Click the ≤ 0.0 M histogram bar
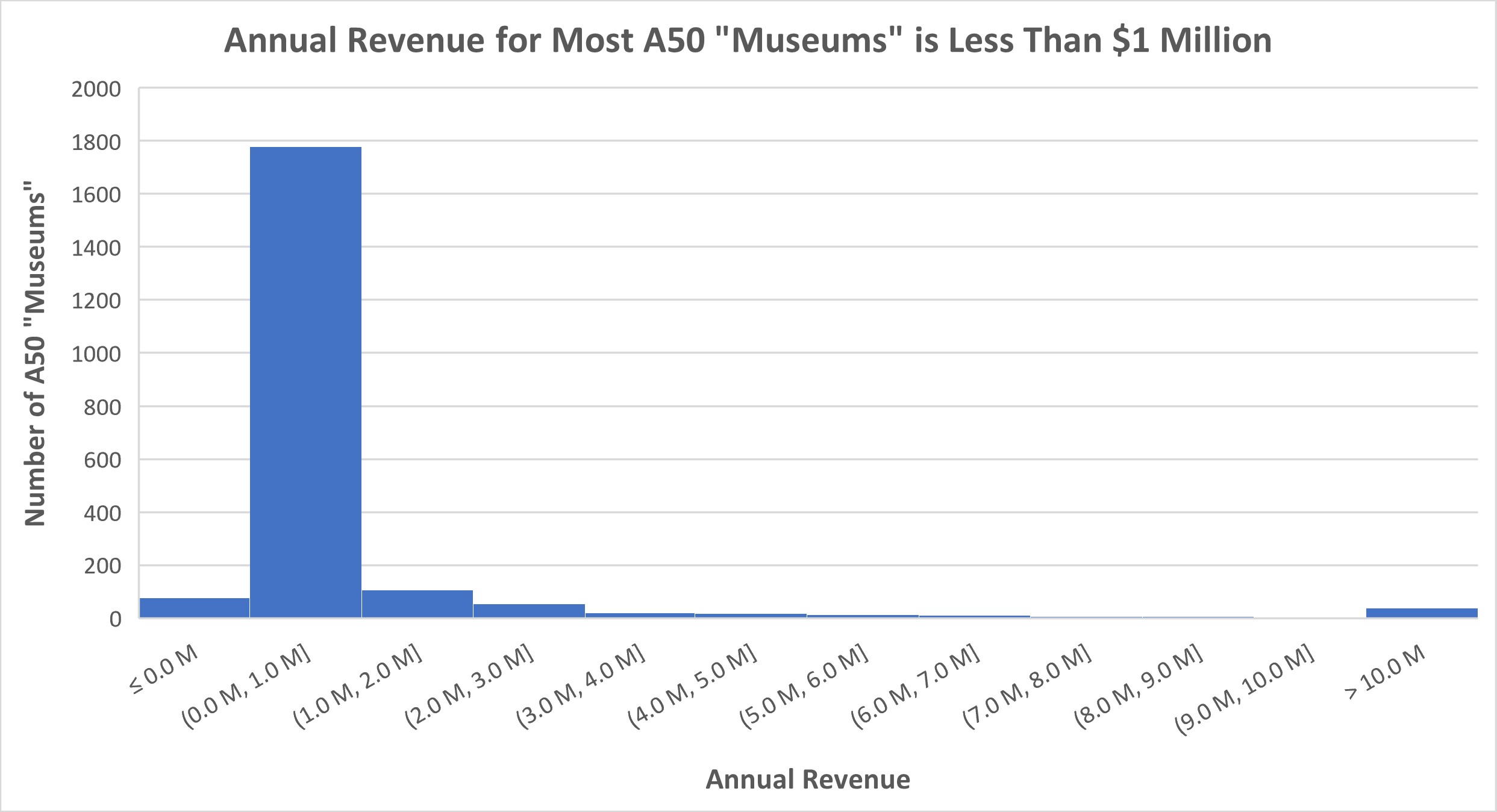 pos(194,608)
